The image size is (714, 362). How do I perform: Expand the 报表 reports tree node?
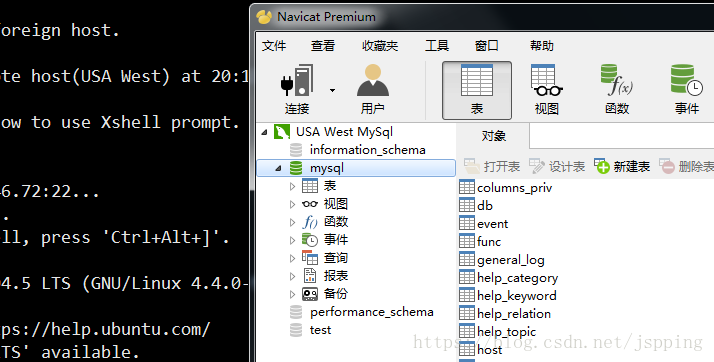pos(293,276)
